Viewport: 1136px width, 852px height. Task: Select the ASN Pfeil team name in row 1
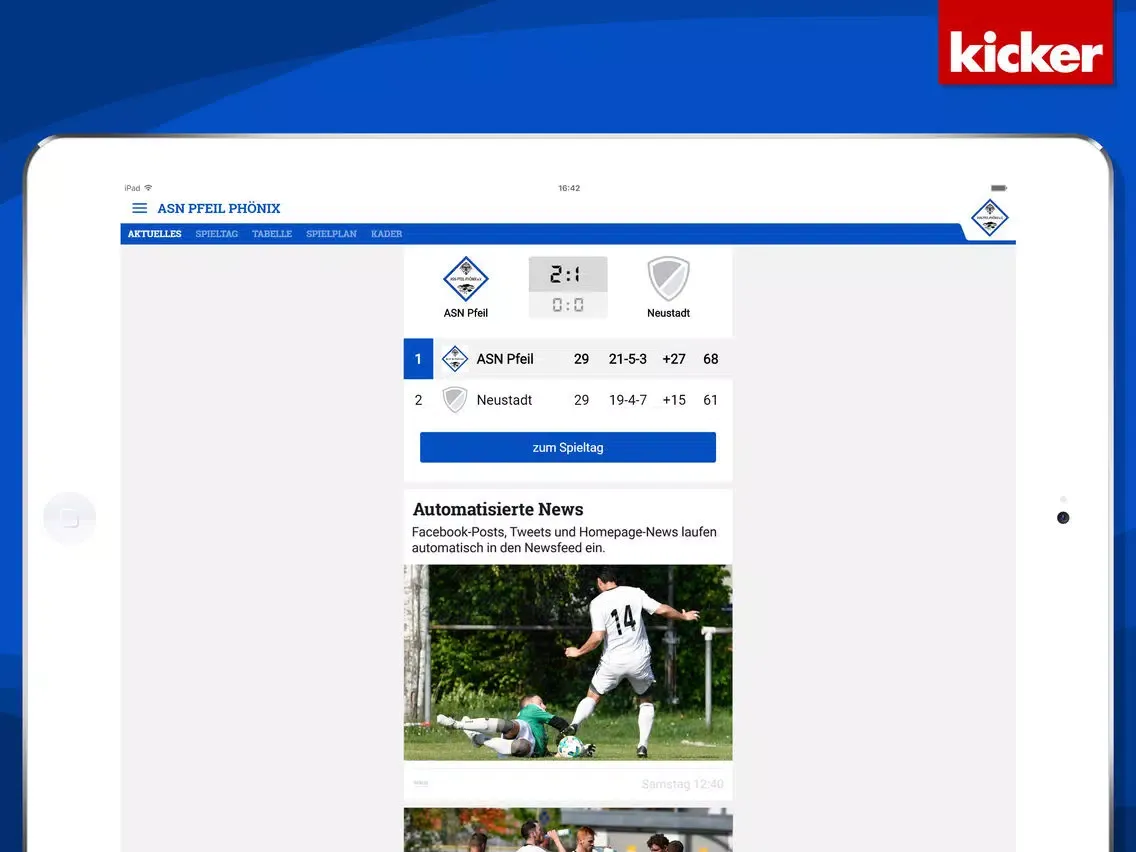(x=505, y=359)
